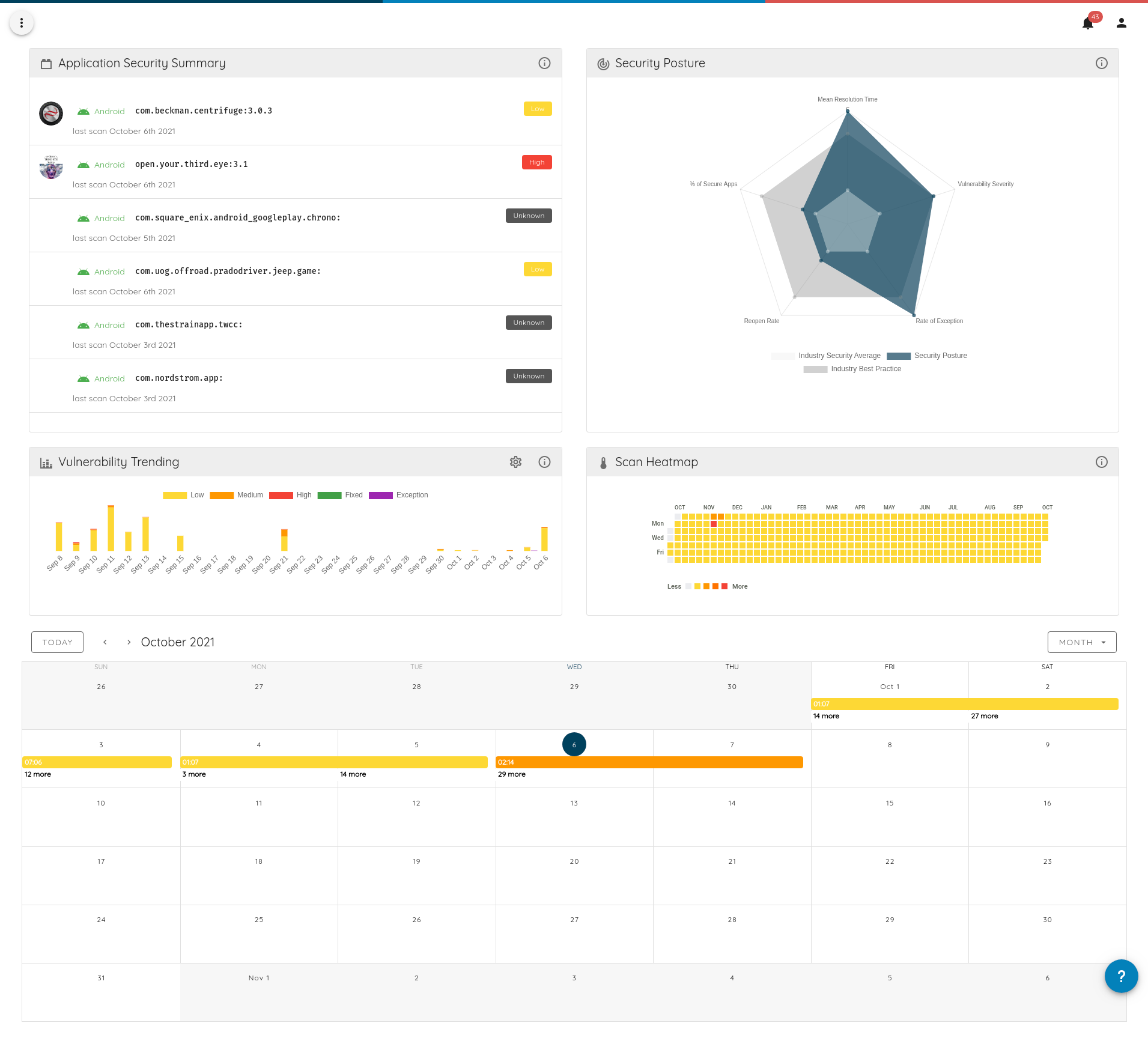Open the MONTH view dropdown

point(1082,642)
